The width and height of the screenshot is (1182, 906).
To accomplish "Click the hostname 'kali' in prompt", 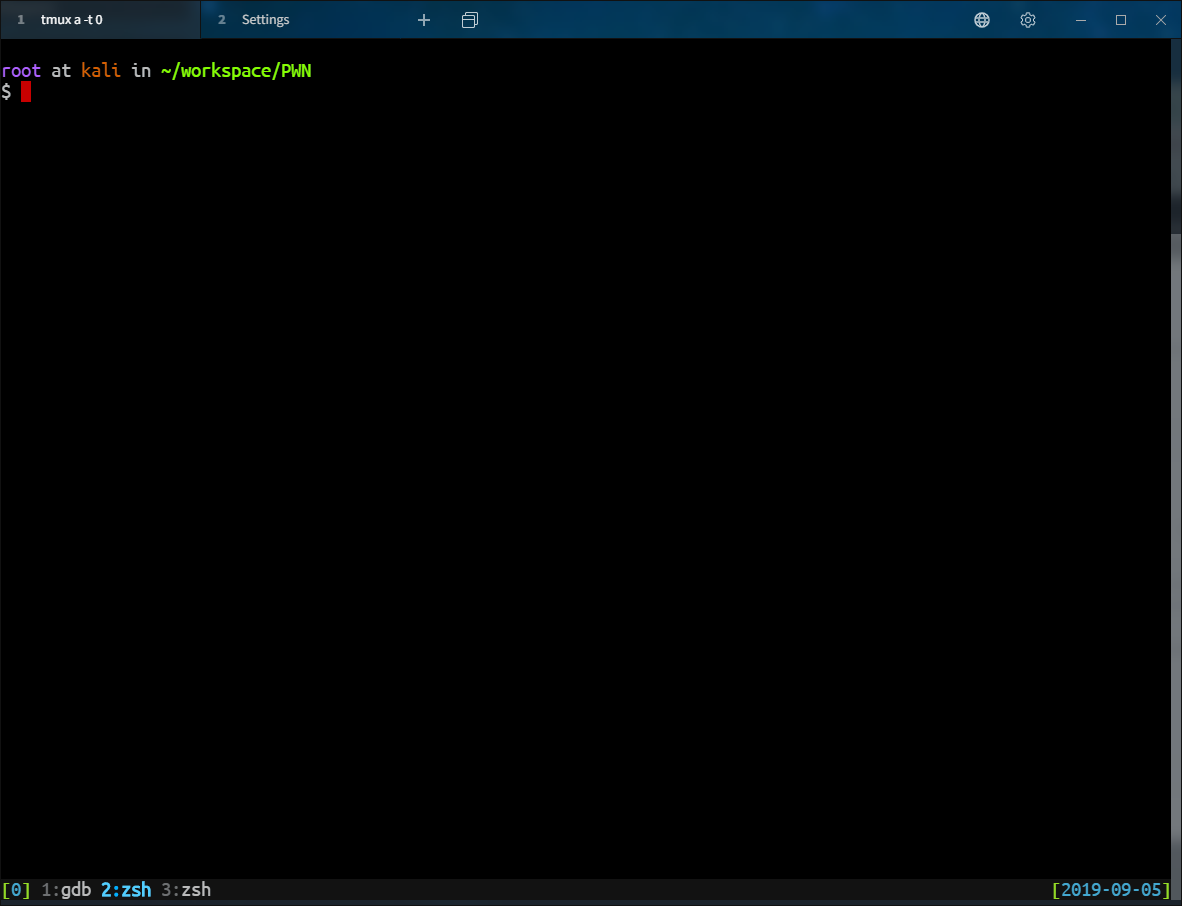I will [100, 70].
